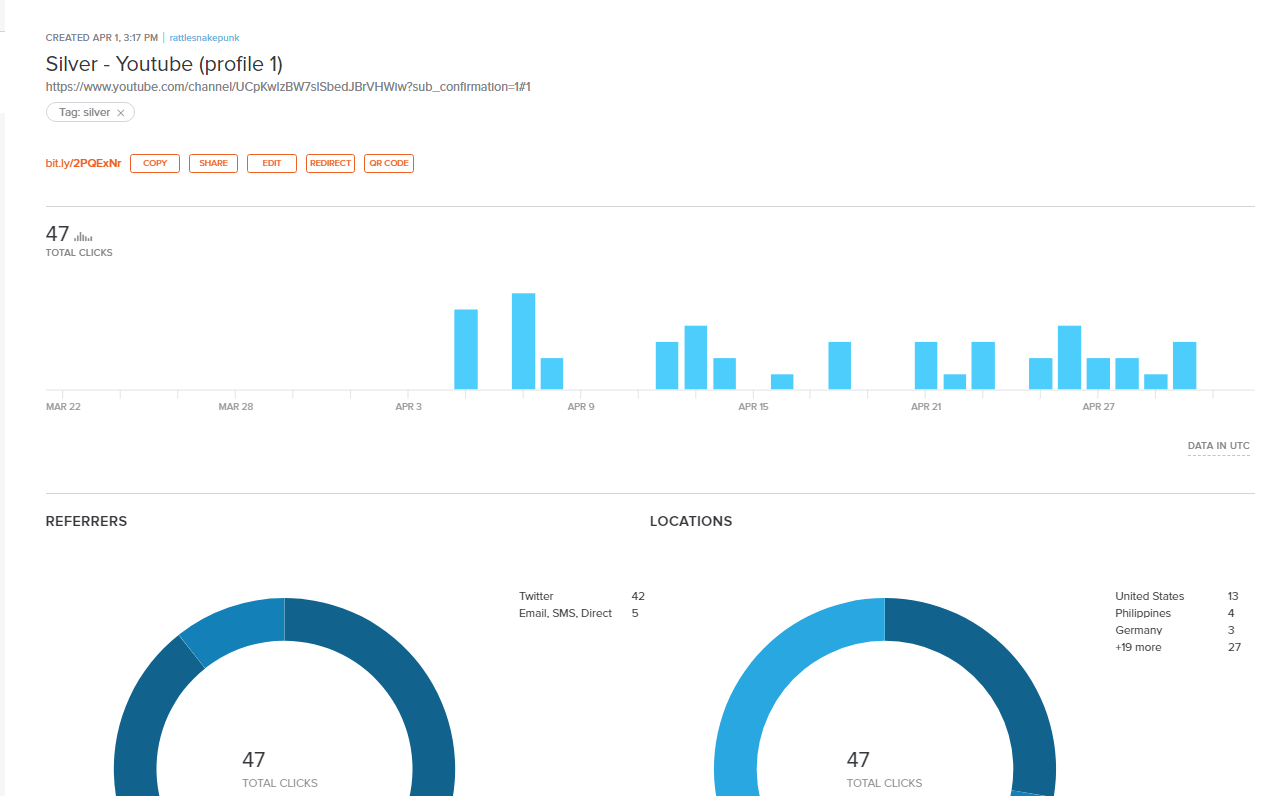
Task: Click the 'Silver - Youtube (profile 1)' title
Action: 164,64
